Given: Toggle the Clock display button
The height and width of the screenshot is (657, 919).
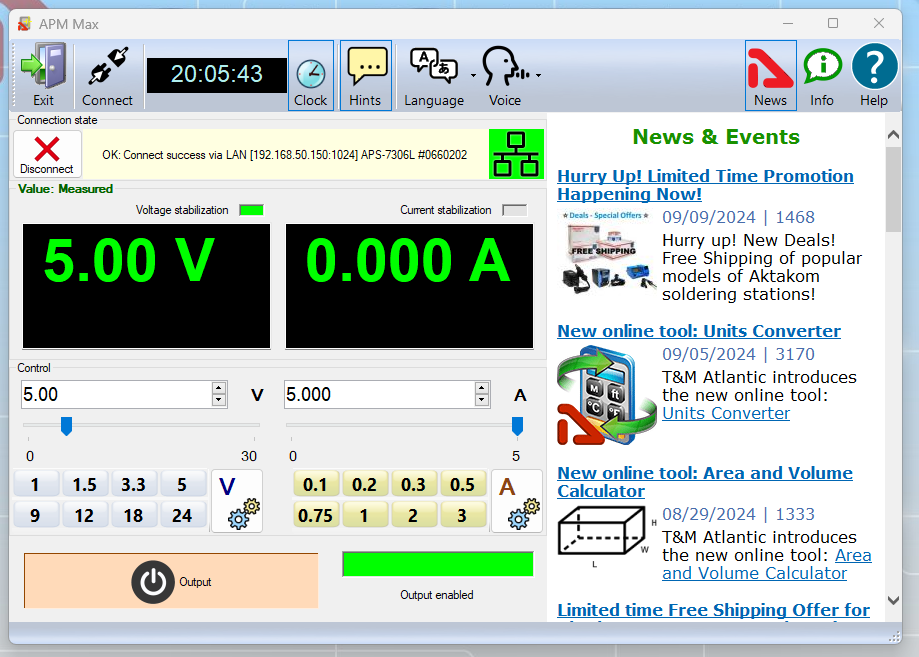Looking at the screenshot, I should pos(311,75).
